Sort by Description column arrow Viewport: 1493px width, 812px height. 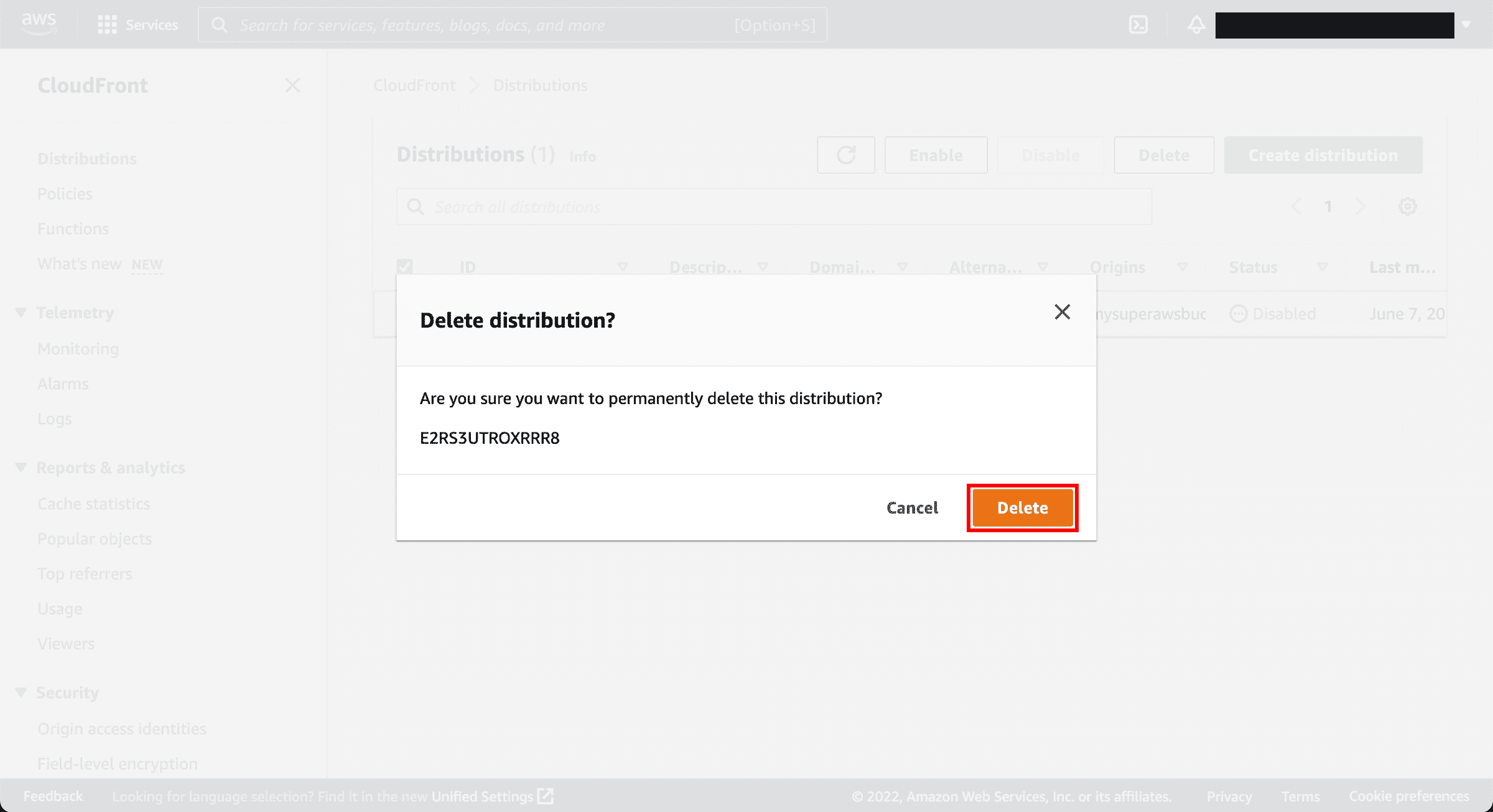[x=763, y=267]
